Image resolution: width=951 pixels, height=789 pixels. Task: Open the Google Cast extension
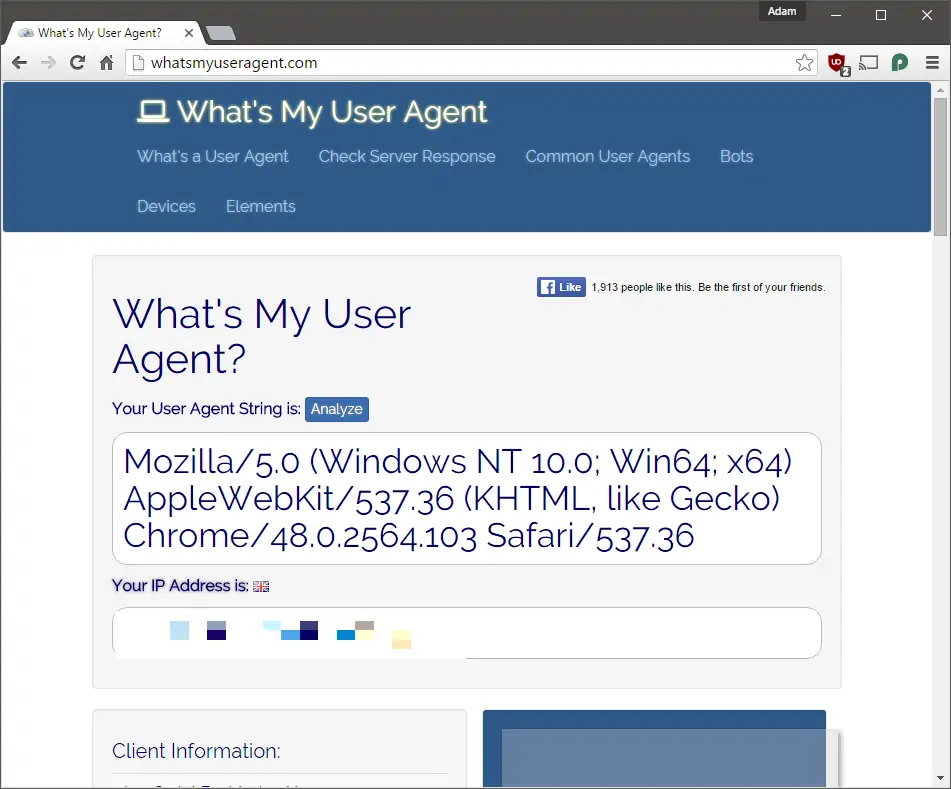(x=869, y=62)
